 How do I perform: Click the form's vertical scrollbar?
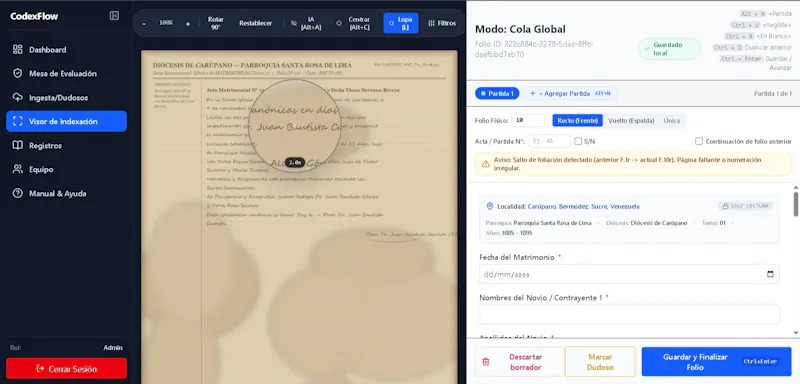[795, 204]
